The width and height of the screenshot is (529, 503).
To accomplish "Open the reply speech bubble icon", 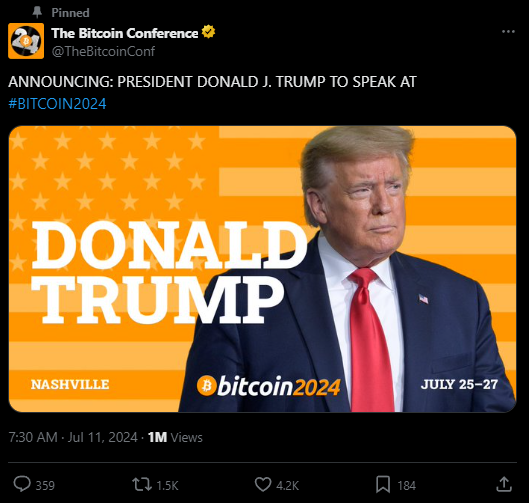I will click(22, 484).
